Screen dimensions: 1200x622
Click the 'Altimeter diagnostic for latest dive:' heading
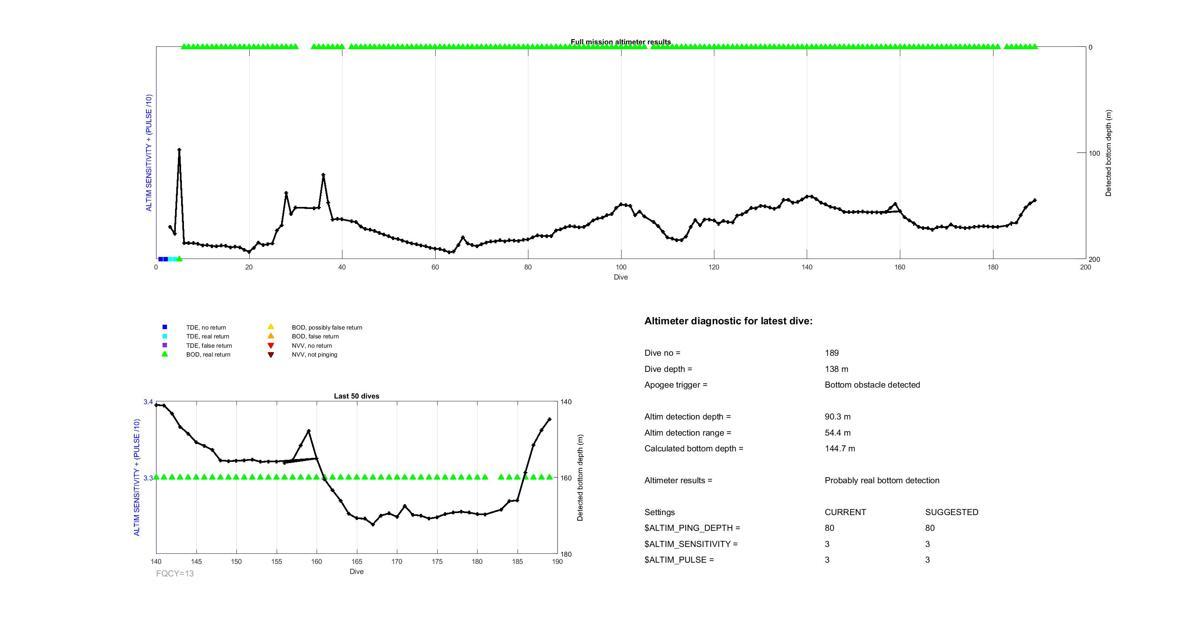coord(728,321)
